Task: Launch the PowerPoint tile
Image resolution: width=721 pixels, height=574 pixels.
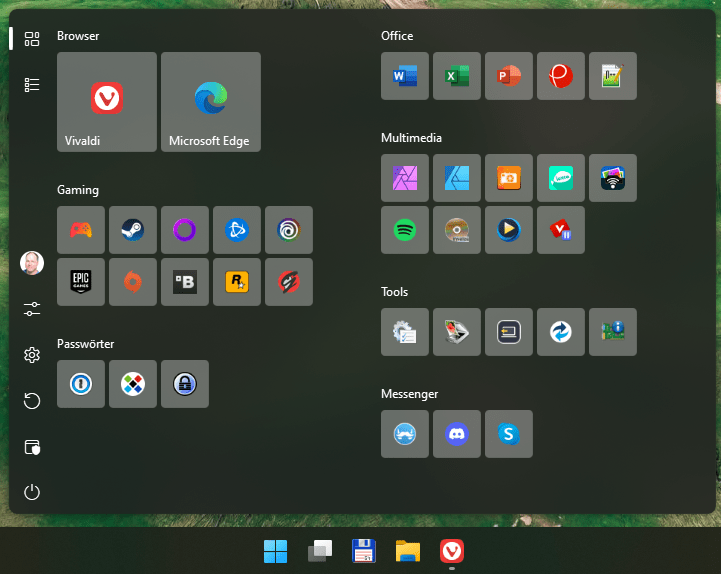Action: 509,76
